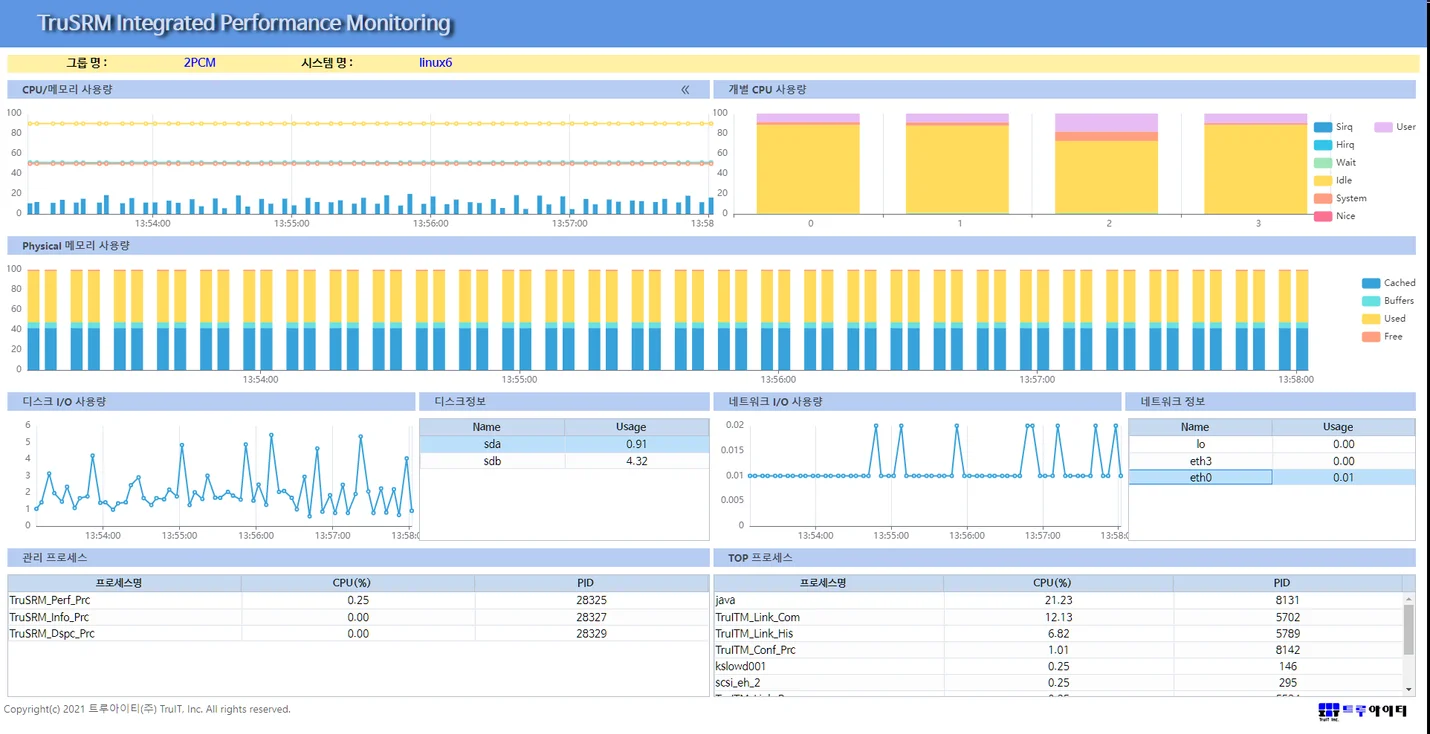The image size is (1430, 734).
Task: Click the CPU 2 stacked bar
Action: 1107,164
